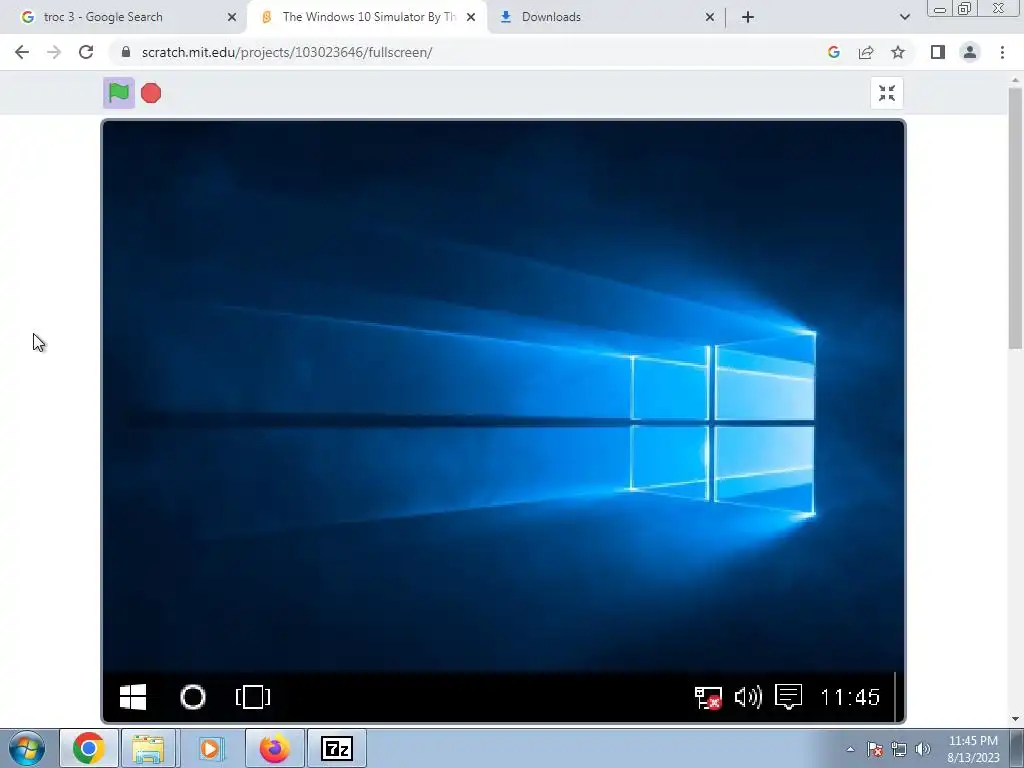The width and height of the screenshot is (1024, 768).
Task: Open Chrome from Windows taskbar
Action: coord(89,748)
